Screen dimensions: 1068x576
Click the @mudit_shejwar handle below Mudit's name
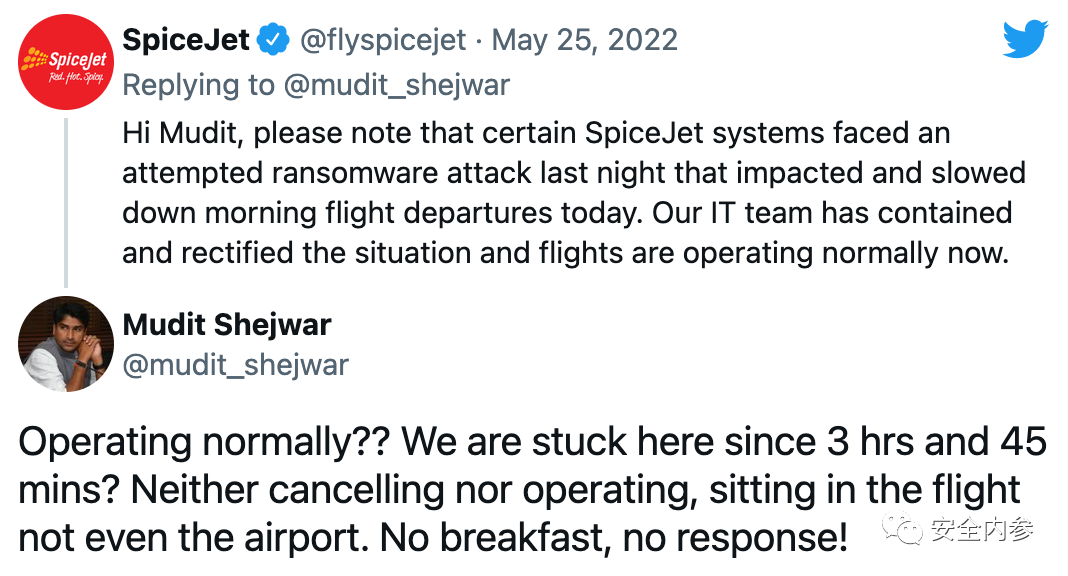pos(235,365)
